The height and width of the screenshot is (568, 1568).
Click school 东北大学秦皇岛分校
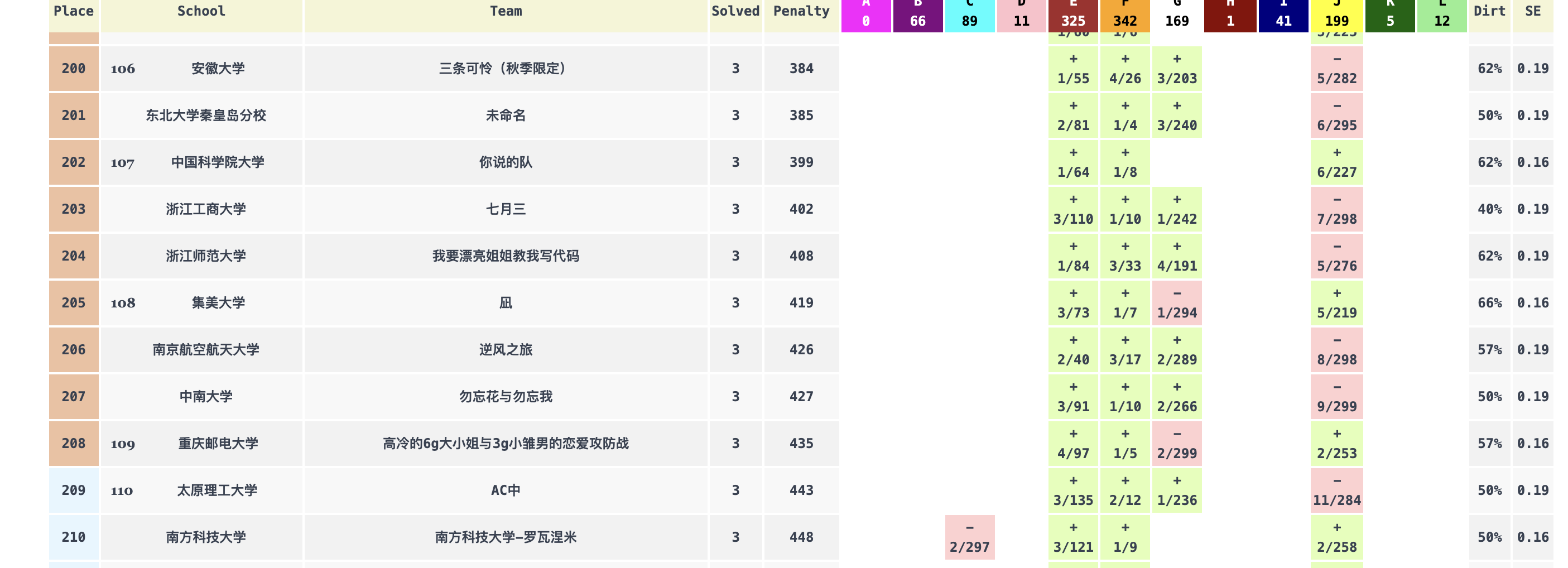click(206, 115)
